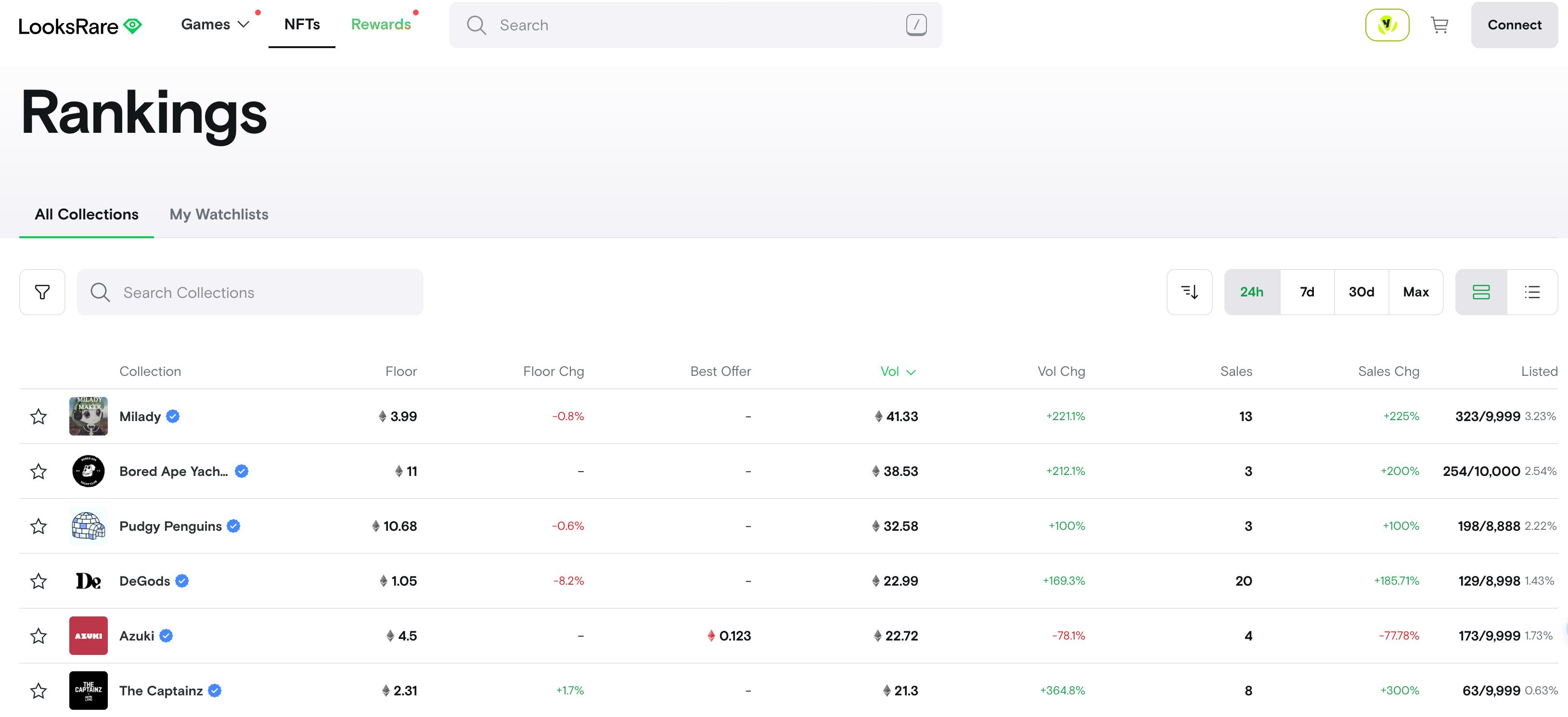The image size is (1568, 717).
Task: Open the Rewards tab
Action: pos(381,25)
